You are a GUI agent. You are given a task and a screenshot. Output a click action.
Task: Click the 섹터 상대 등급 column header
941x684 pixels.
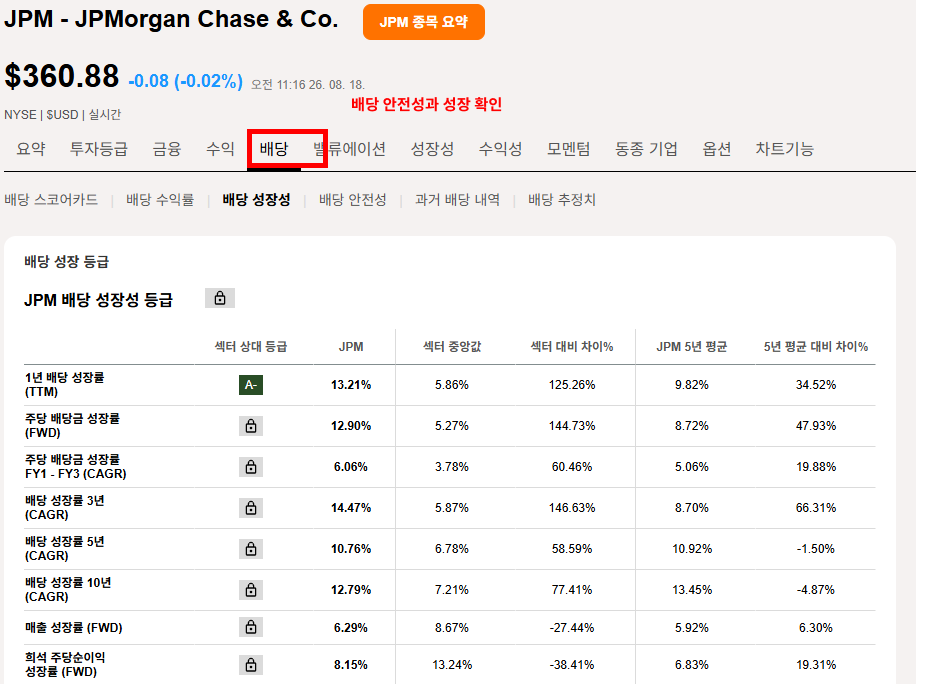coord(251,347)
